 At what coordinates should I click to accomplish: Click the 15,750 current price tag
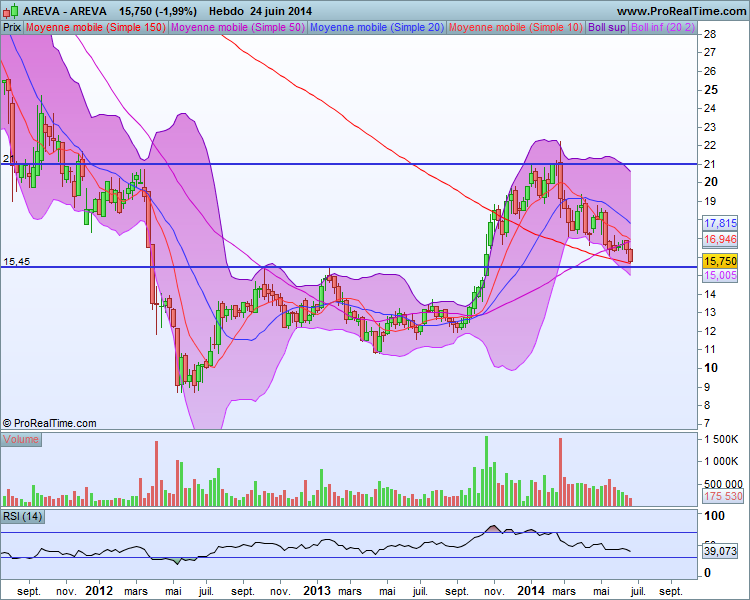720,261
